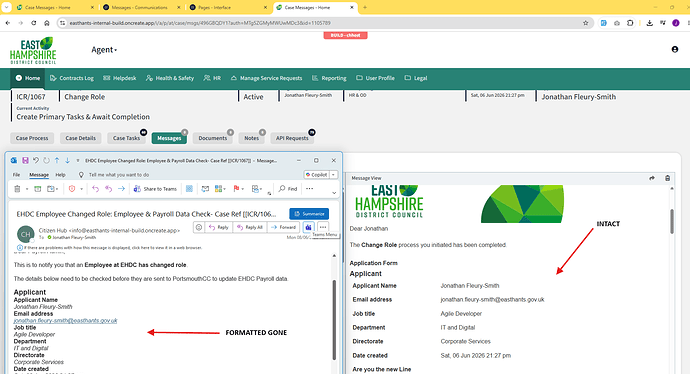The height and width of the screenshot is (374, 690).
Task: Click the Copilot button
Action: click(x=316, y=175)
